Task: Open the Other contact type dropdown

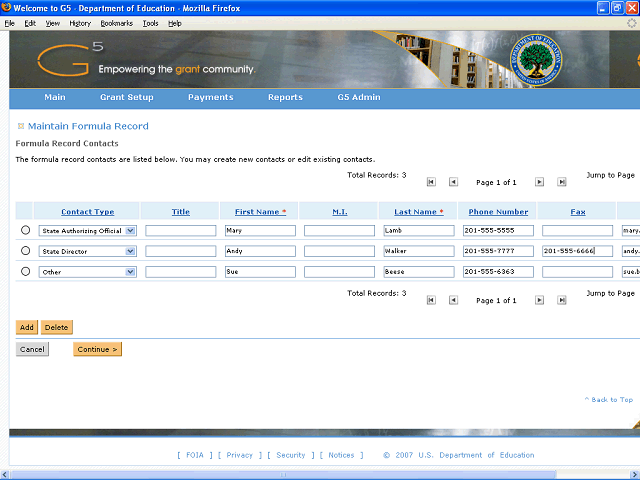Action: coord(130,271)
